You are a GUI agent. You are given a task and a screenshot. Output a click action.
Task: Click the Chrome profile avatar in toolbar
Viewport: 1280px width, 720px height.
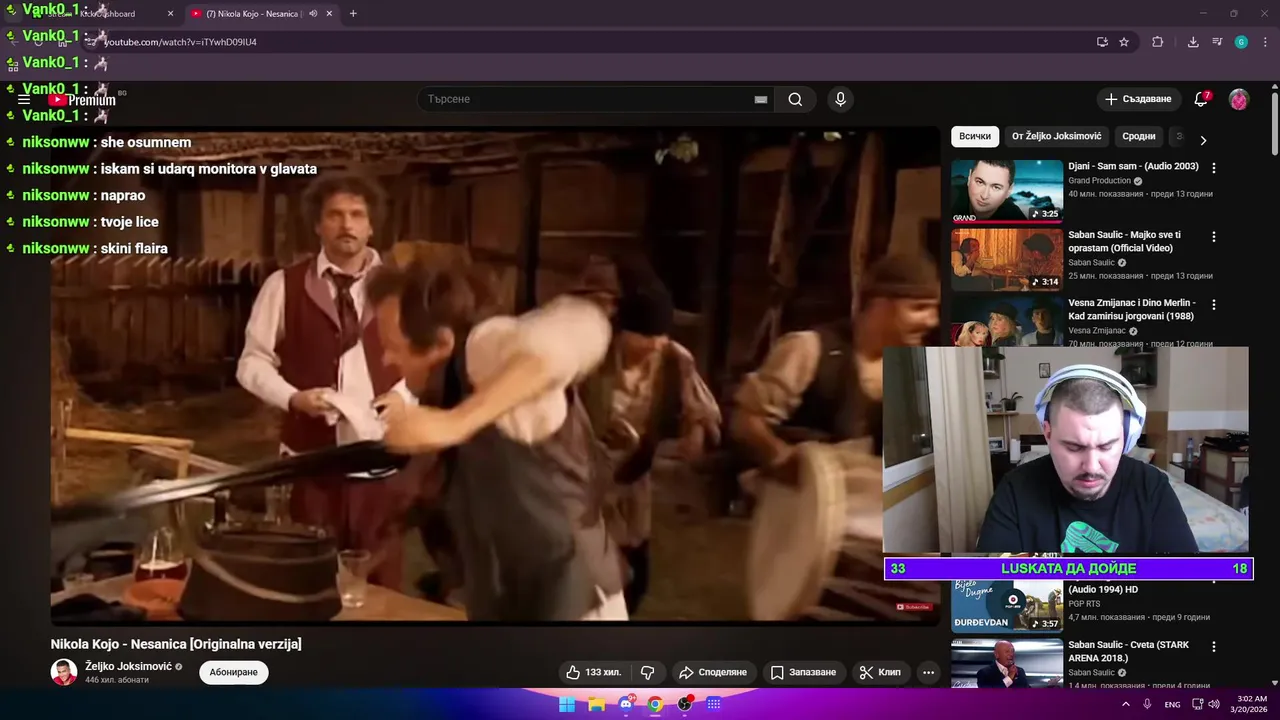point(1241,42)
